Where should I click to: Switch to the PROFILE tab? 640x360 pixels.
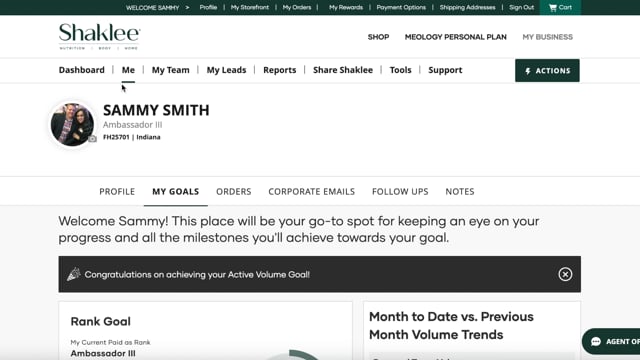click(x=117, y=191)
